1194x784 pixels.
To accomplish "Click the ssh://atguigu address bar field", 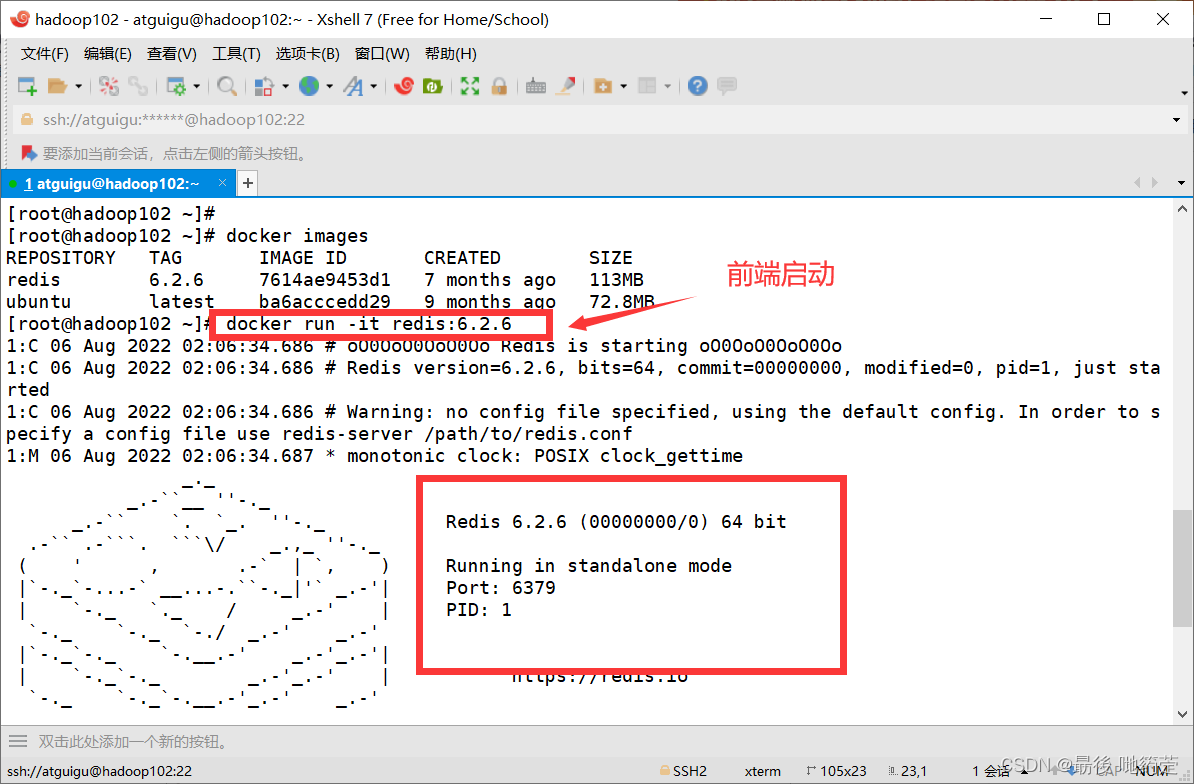I will point(594,120).
